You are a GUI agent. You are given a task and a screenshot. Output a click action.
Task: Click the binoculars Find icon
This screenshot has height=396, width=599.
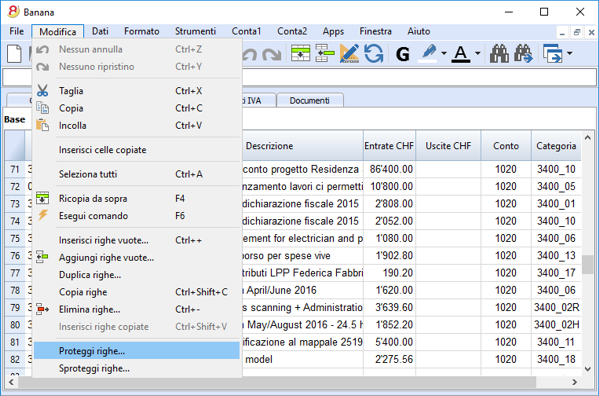[x=499, y=53]
